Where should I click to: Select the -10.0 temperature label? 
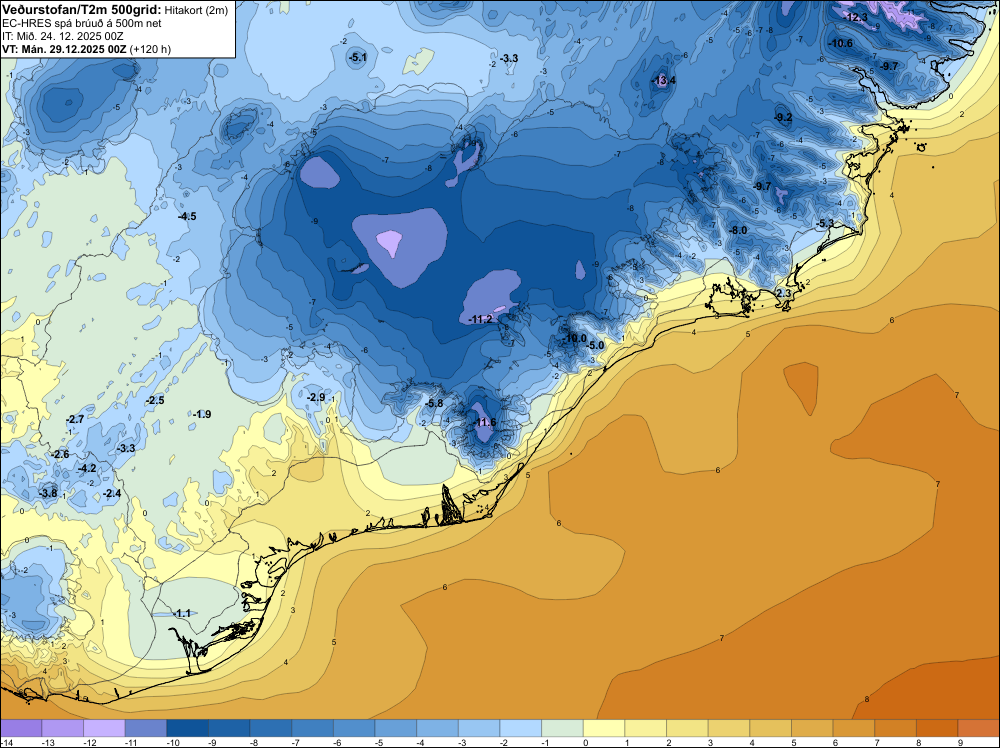pos(575,338)
